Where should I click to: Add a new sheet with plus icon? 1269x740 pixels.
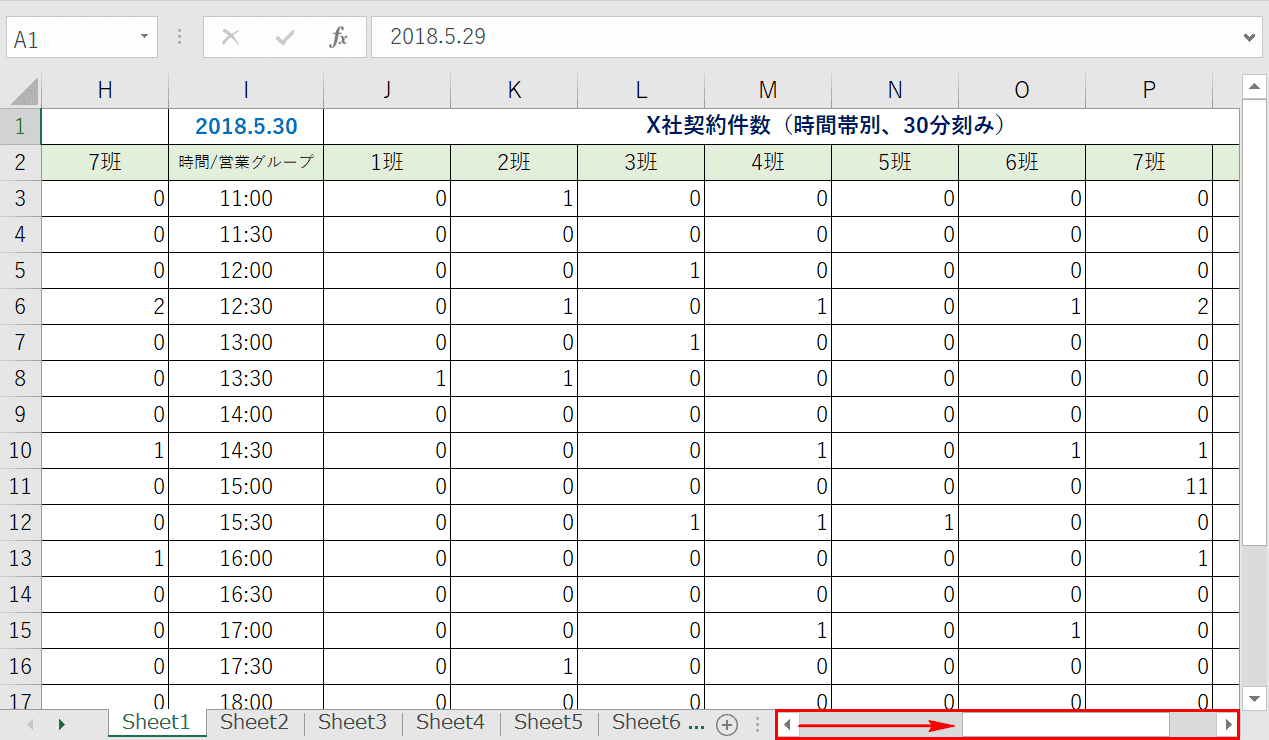coord(727,725)
